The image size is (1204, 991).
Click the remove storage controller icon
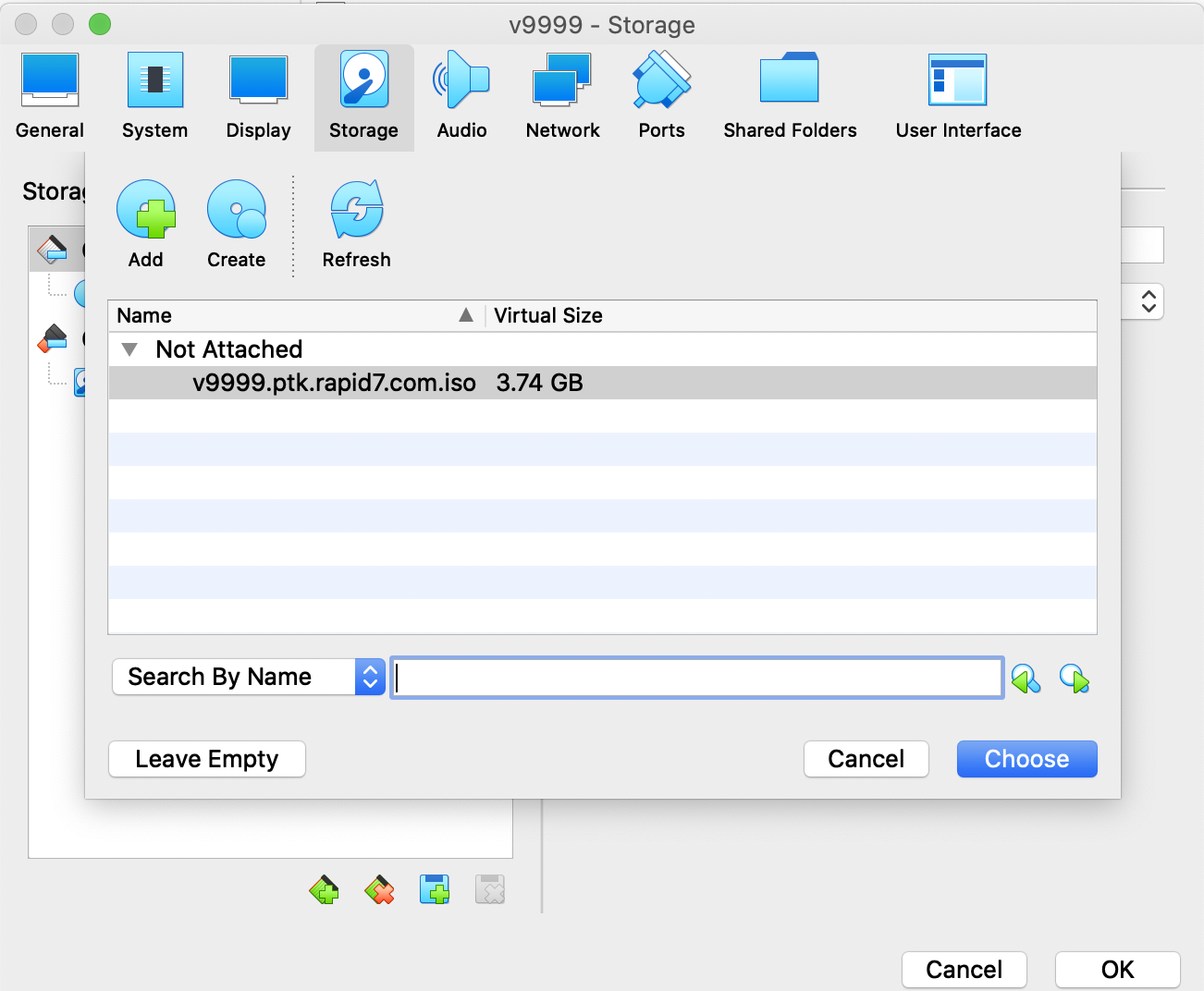tap(379, 889)
